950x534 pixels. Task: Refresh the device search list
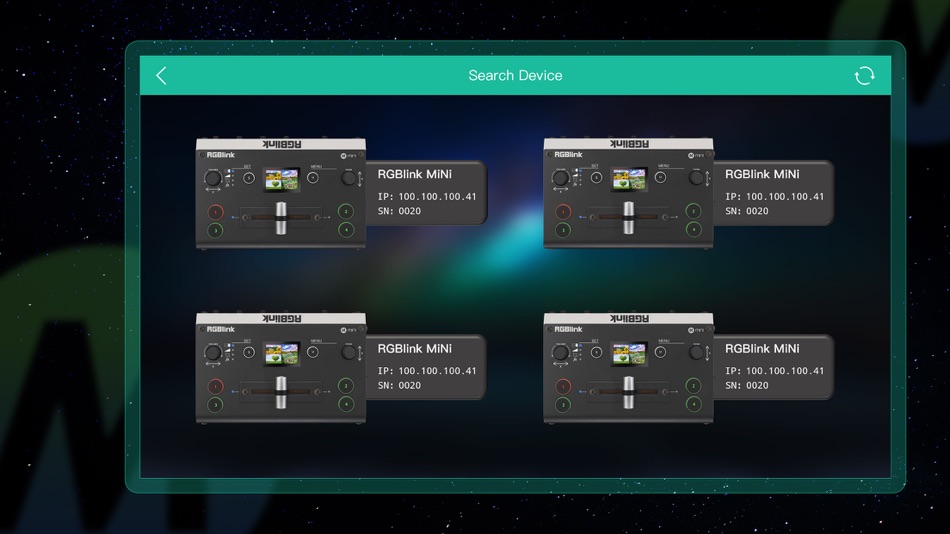(x=864, y=76)
